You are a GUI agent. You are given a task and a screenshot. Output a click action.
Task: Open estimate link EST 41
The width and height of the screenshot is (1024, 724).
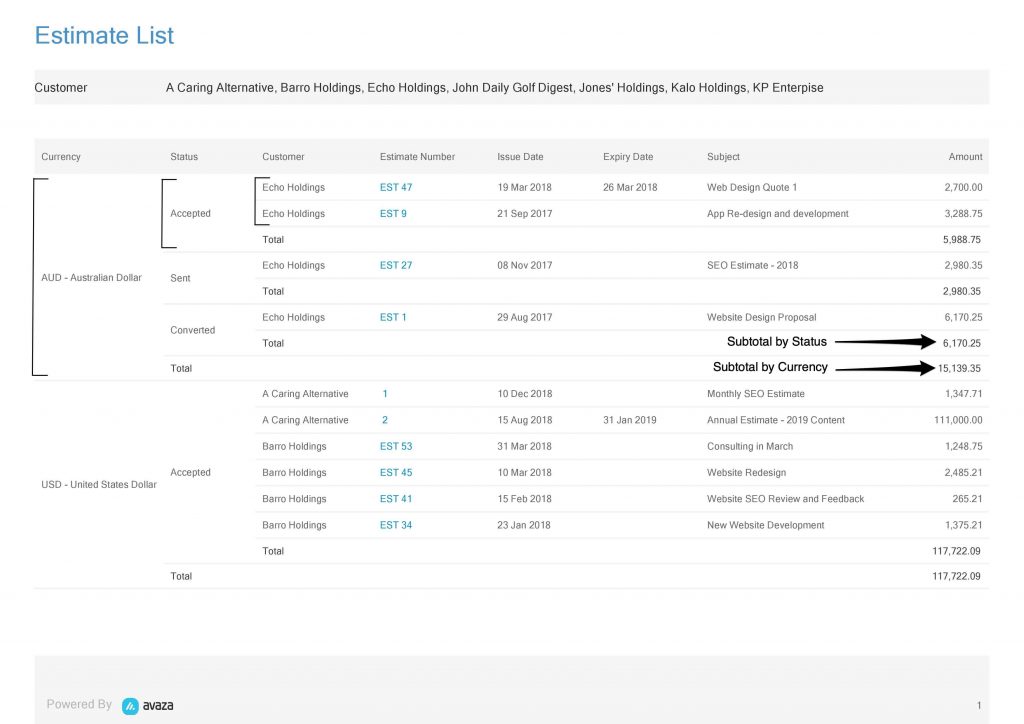click(396, 499)
